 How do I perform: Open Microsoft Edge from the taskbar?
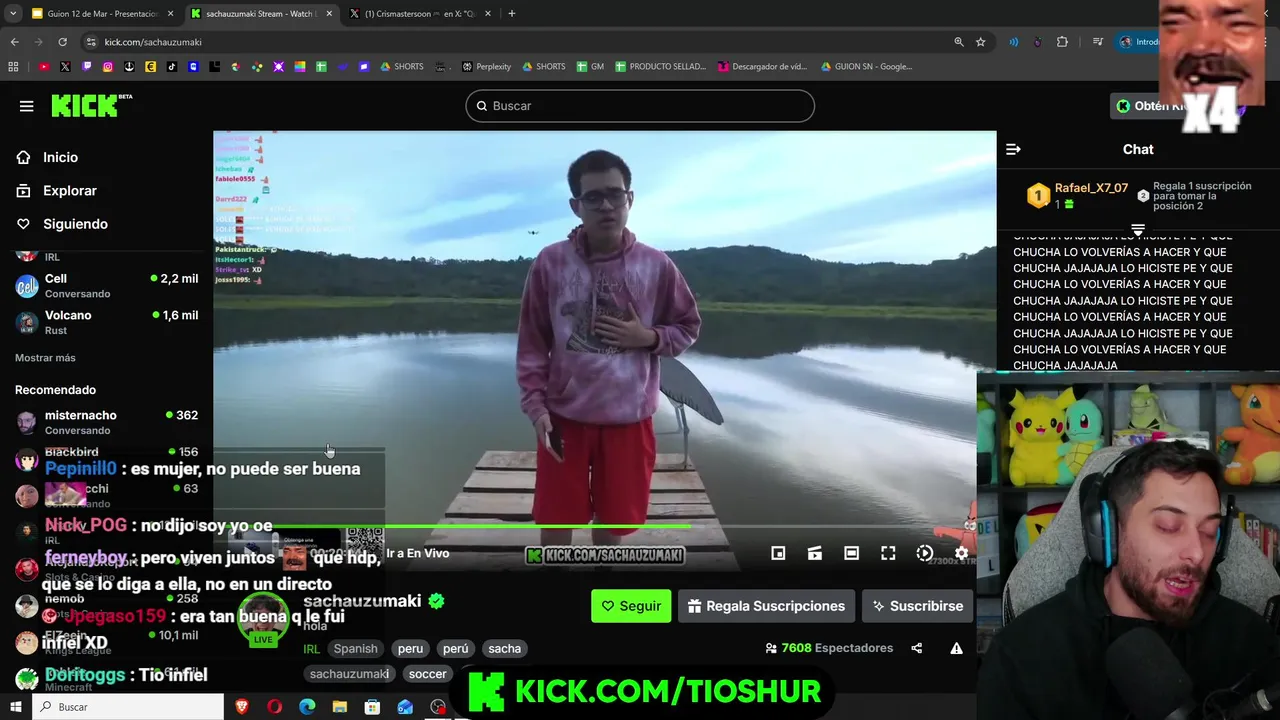pos(307,707)
